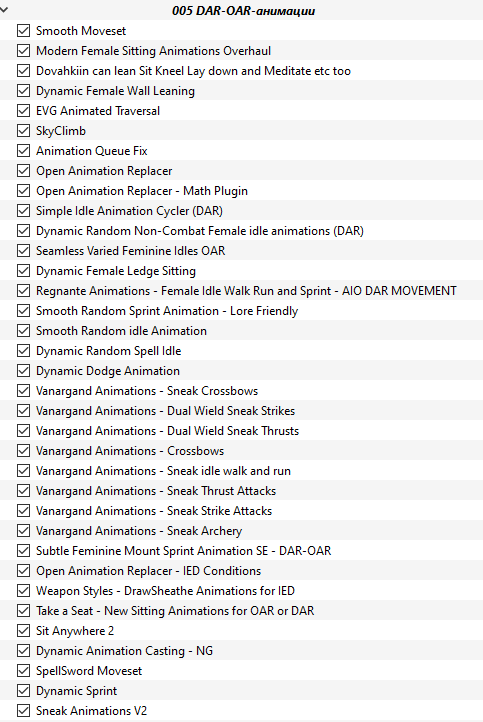The image size is (483, 722).
Task: Select the 005 DAR-OAR-анимации separator title
Action: tap(243, 11)
